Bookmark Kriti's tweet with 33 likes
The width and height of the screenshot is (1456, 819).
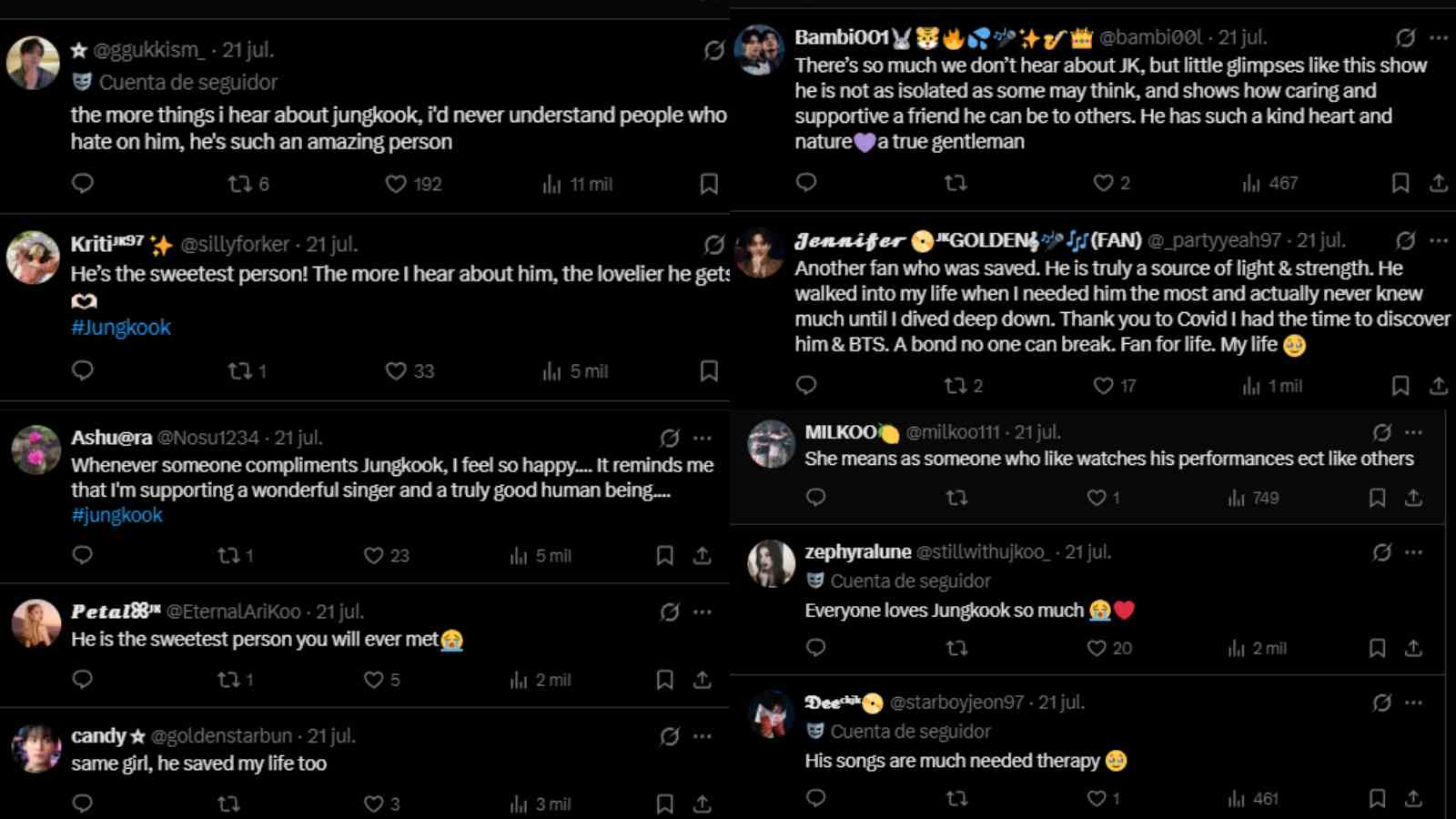coord(709,370)
